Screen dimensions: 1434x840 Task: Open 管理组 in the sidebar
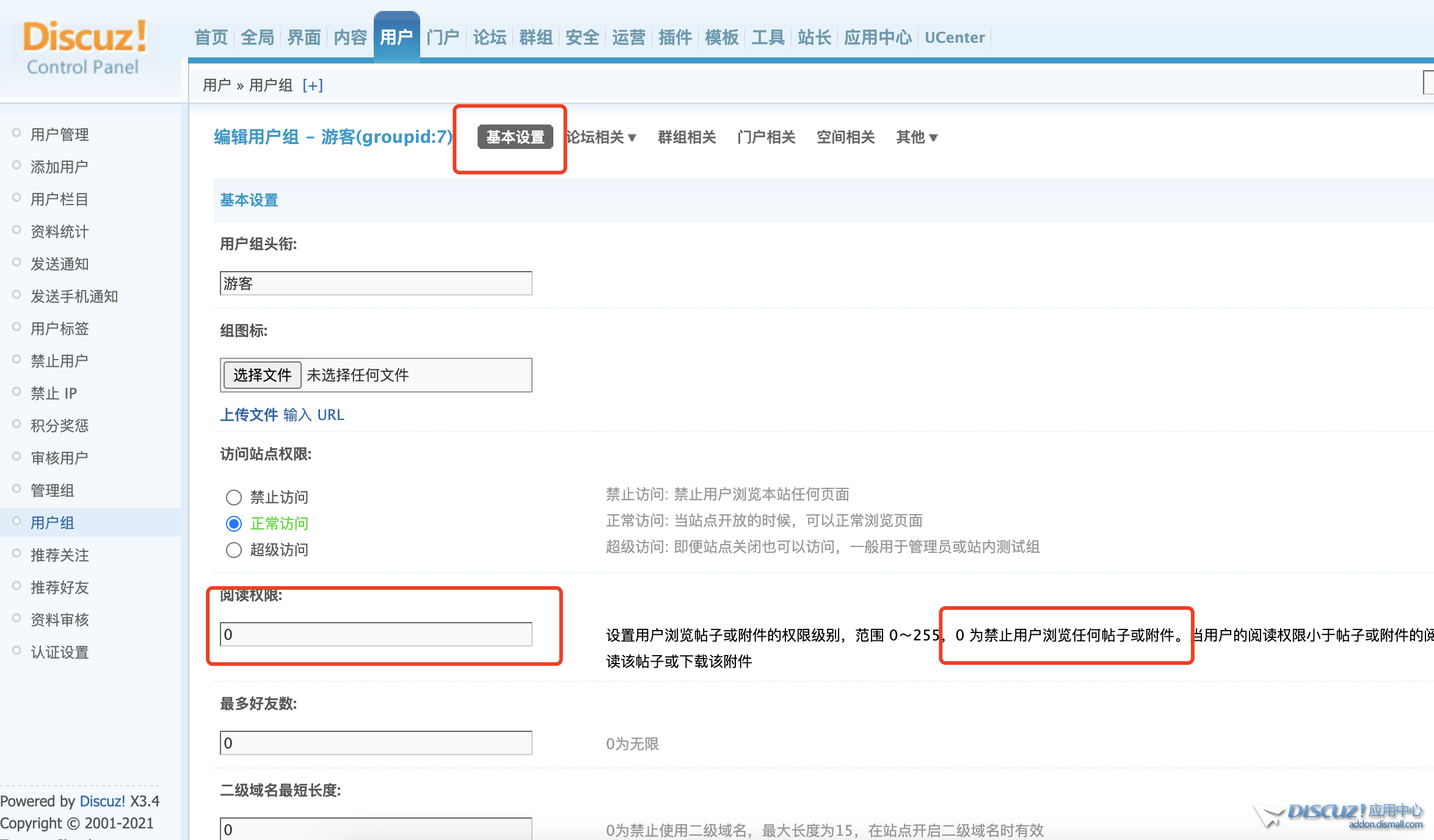[x=53, y=490]
